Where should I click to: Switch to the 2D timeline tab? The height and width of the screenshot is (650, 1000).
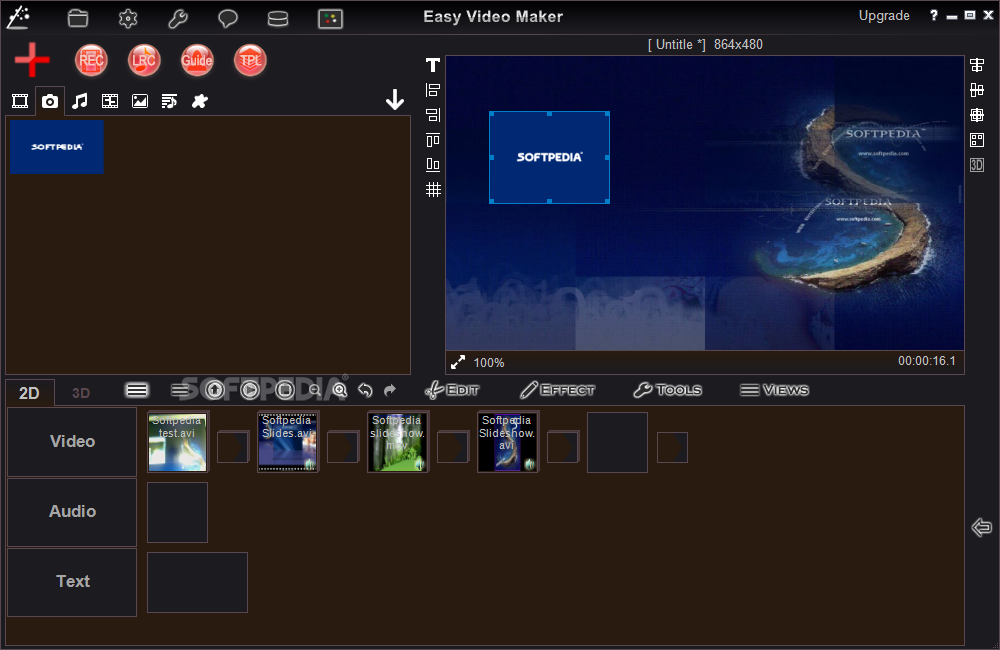coord(29,393)
